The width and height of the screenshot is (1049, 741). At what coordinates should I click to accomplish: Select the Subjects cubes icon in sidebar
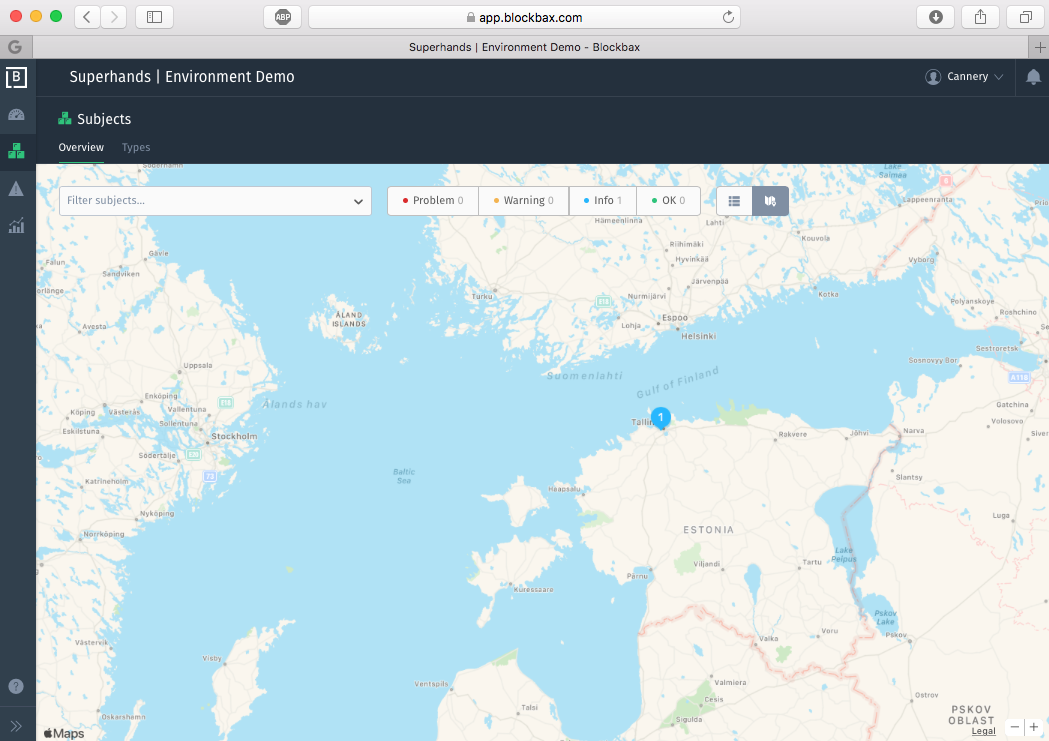tap(16, 151)
